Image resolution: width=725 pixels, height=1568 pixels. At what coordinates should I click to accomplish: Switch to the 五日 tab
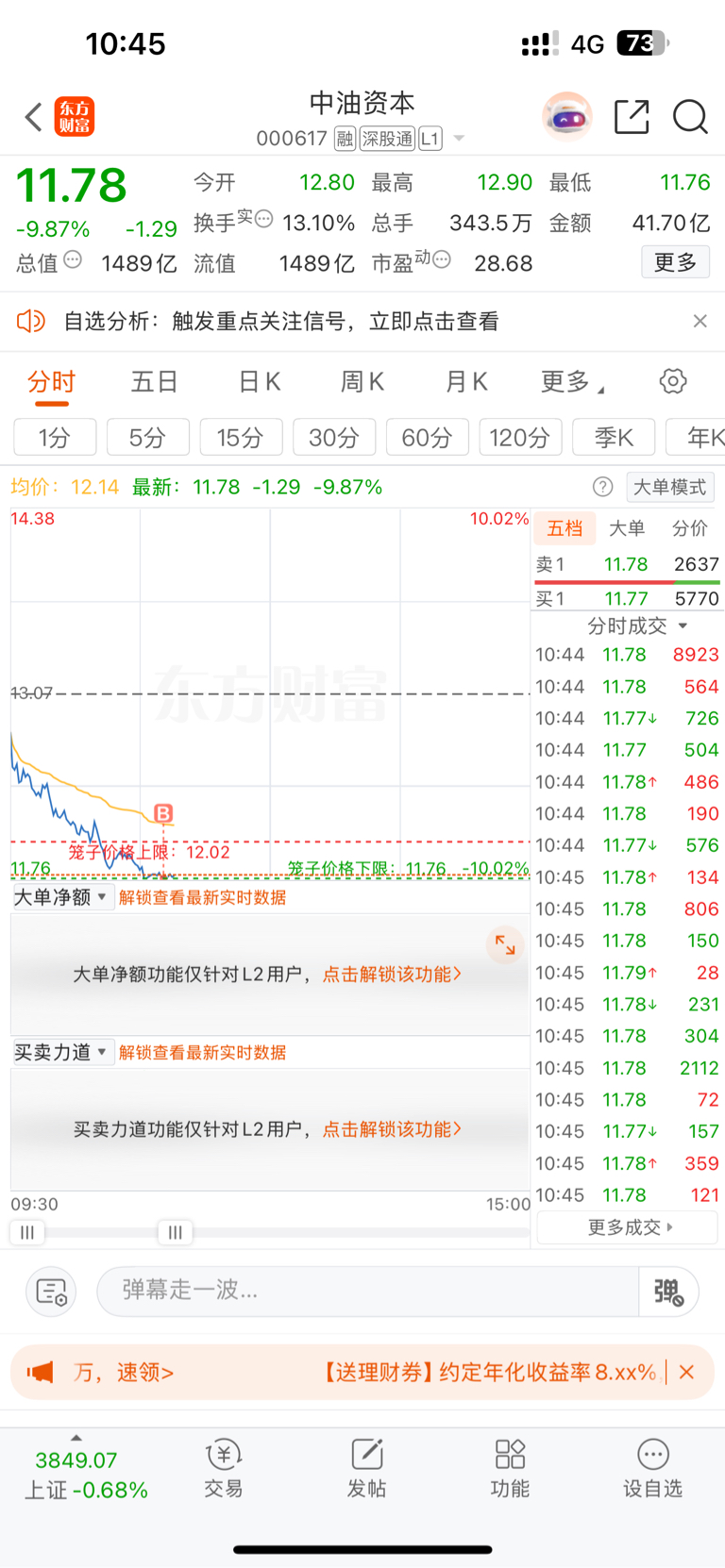(x=154, y=382)
